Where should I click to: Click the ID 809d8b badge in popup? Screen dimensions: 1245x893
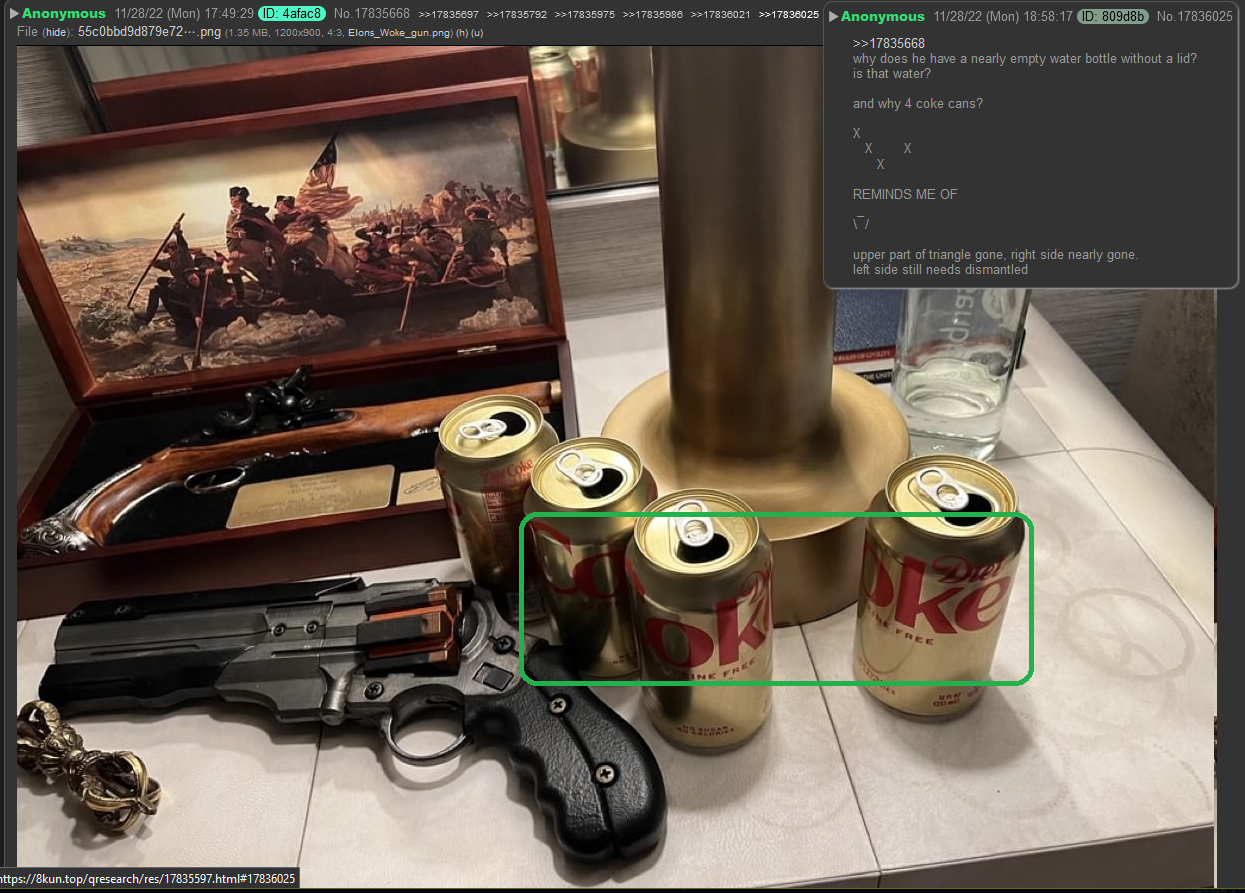(x=1113, y=17)
